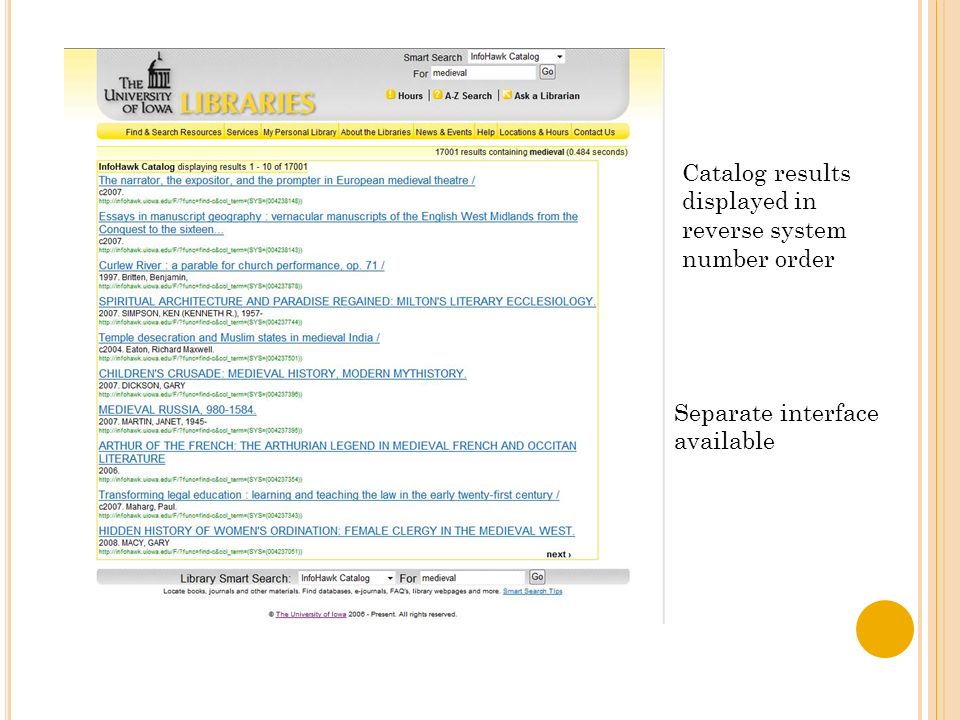Open Transforming legal education result

(x=329, y=495)
